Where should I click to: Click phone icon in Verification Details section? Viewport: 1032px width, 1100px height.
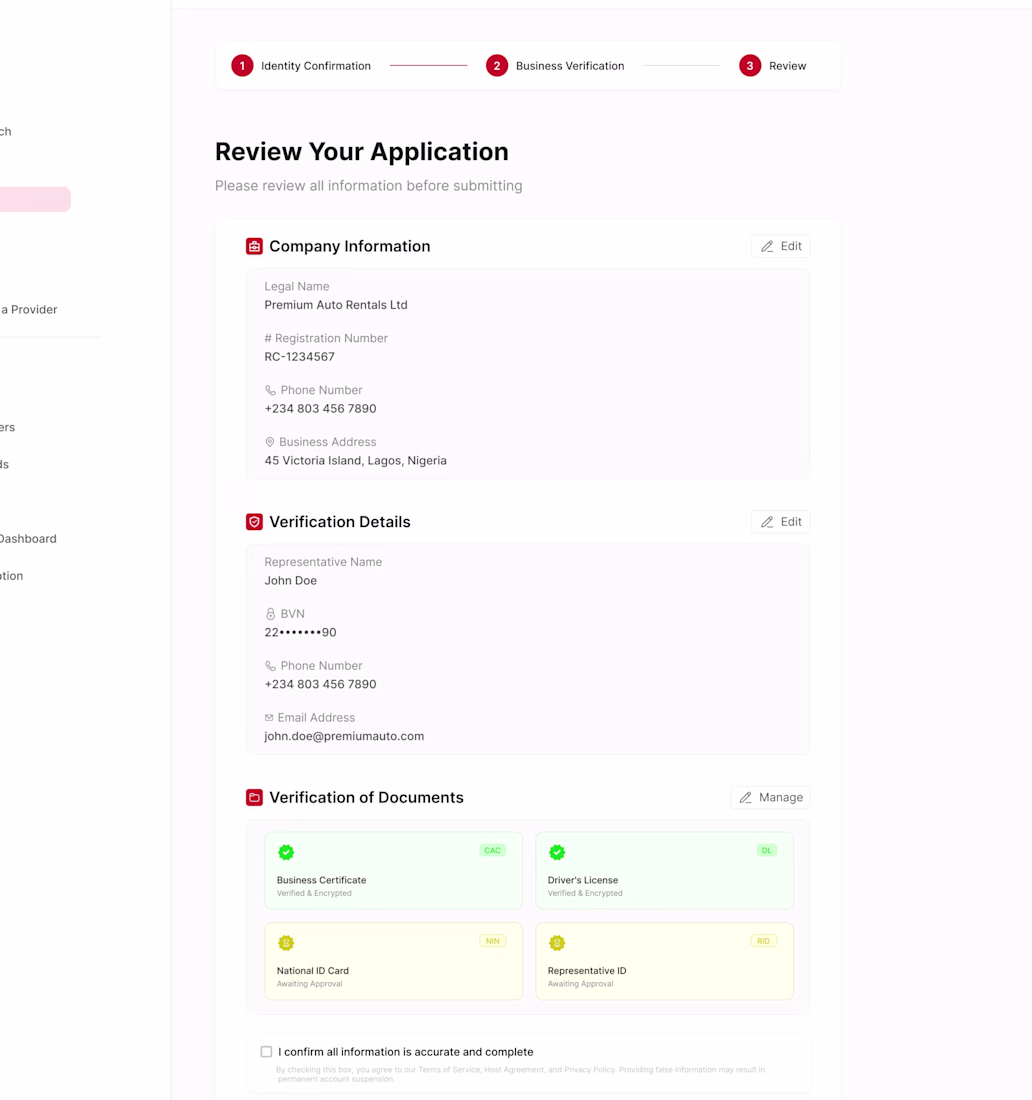click(270, 666)
